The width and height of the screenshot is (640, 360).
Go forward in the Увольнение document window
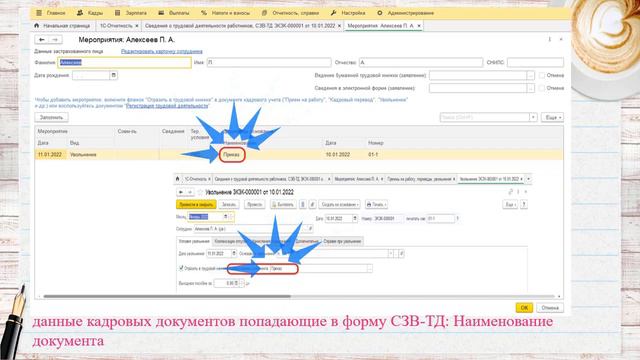pyautogui.click(x=190, y=192)
